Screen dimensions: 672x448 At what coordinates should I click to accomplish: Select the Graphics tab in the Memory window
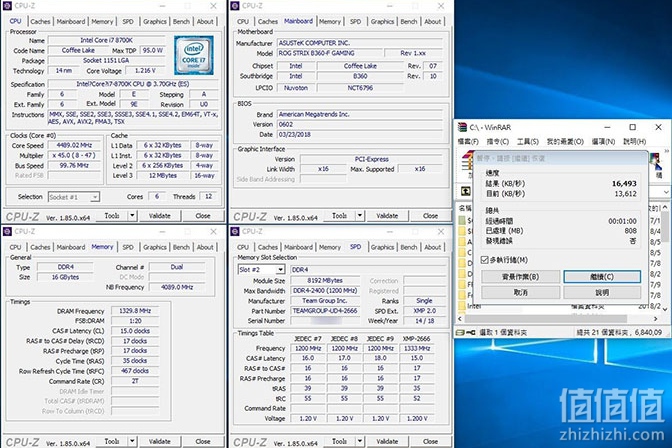[155, 247]
